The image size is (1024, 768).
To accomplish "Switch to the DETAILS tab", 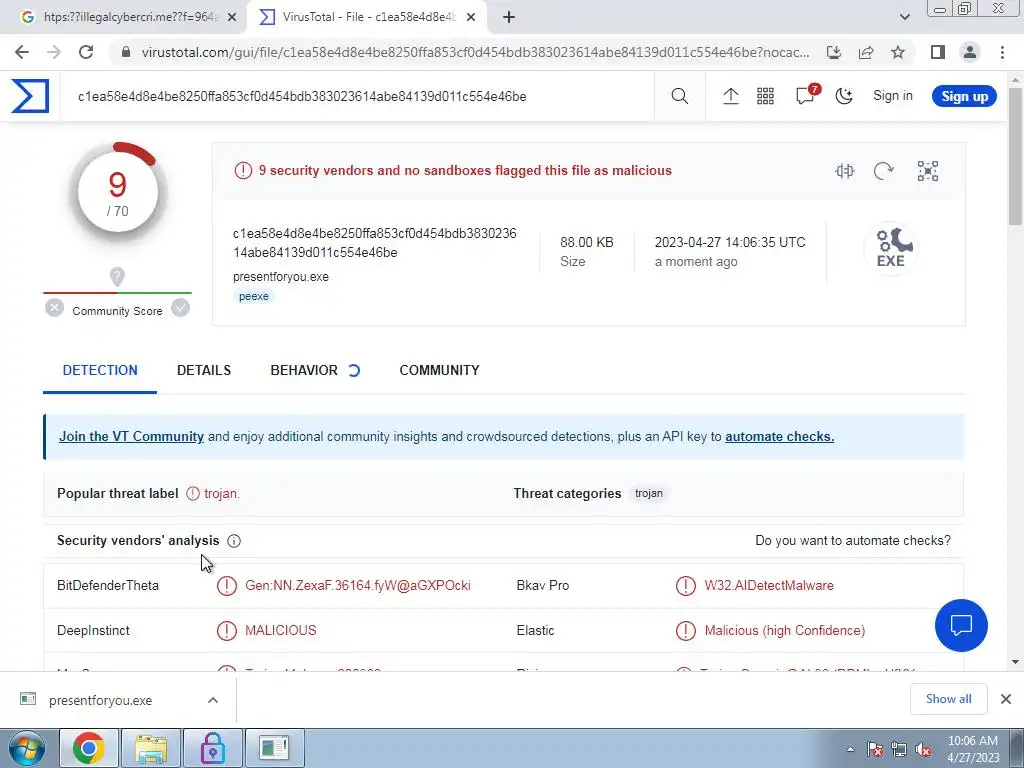I will [x=204, y=370].
